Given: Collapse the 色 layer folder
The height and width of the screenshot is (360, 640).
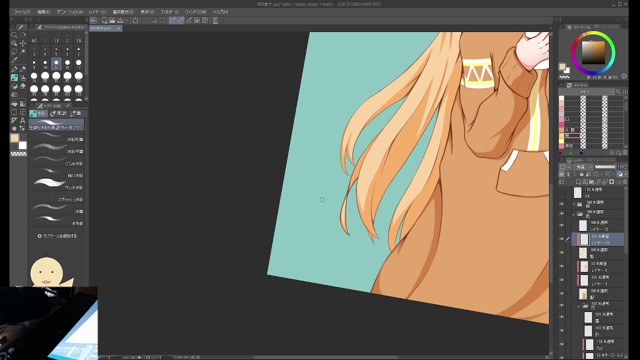Looking at the screenshot, I should (574, 214).
